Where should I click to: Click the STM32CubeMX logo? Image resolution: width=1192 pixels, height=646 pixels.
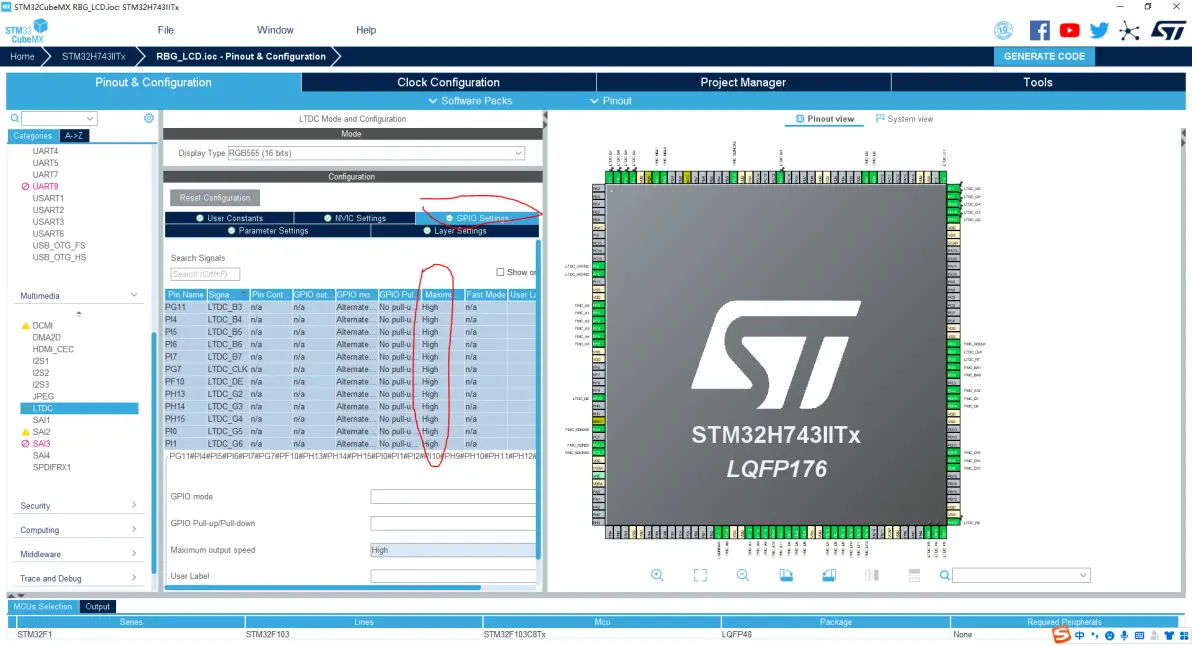pyautogui.click(x=27, y=31)
